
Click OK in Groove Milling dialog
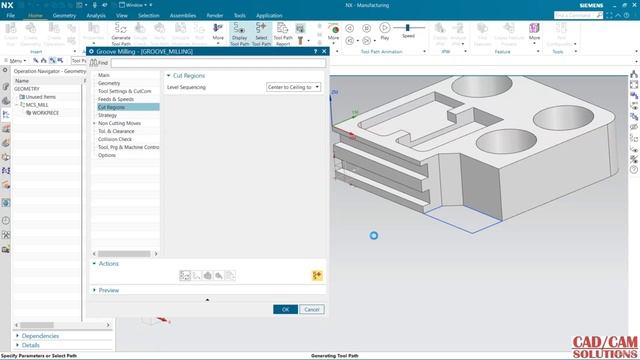pos(285,309)
